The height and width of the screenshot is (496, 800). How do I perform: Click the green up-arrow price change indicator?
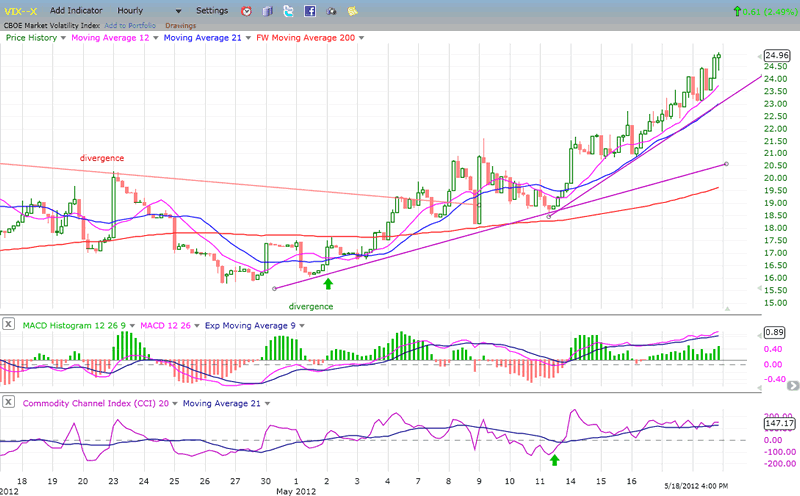(736, 11)
